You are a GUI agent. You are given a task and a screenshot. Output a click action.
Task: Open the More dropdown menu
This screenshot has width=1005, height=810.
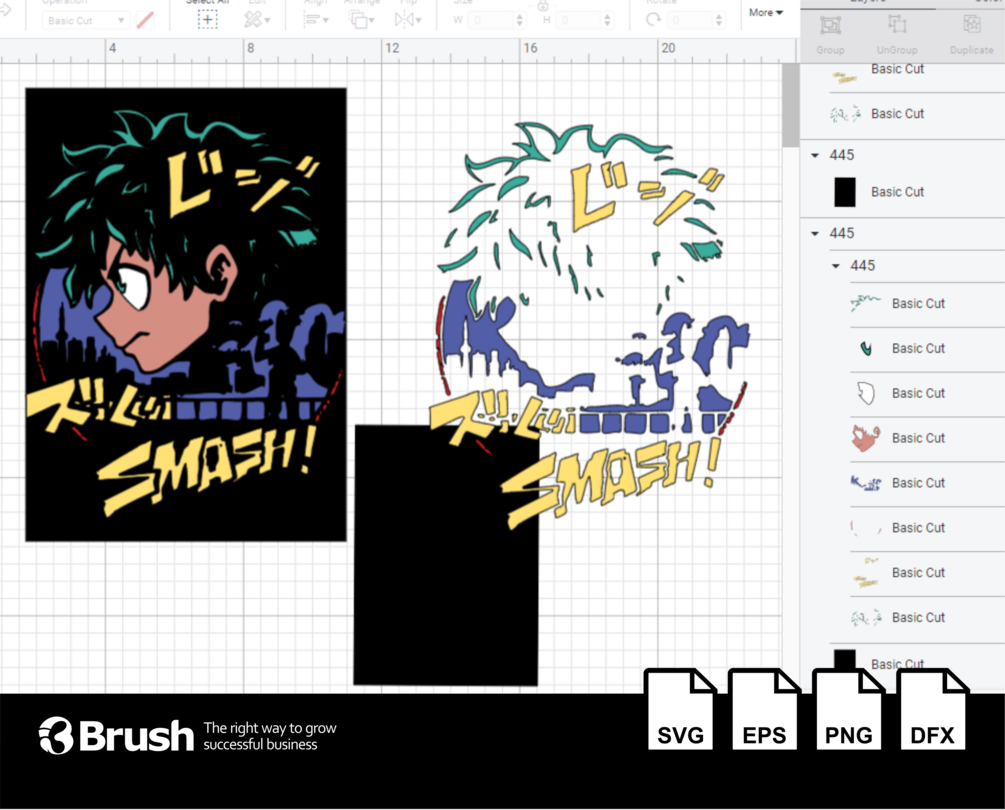click(766, 12)
